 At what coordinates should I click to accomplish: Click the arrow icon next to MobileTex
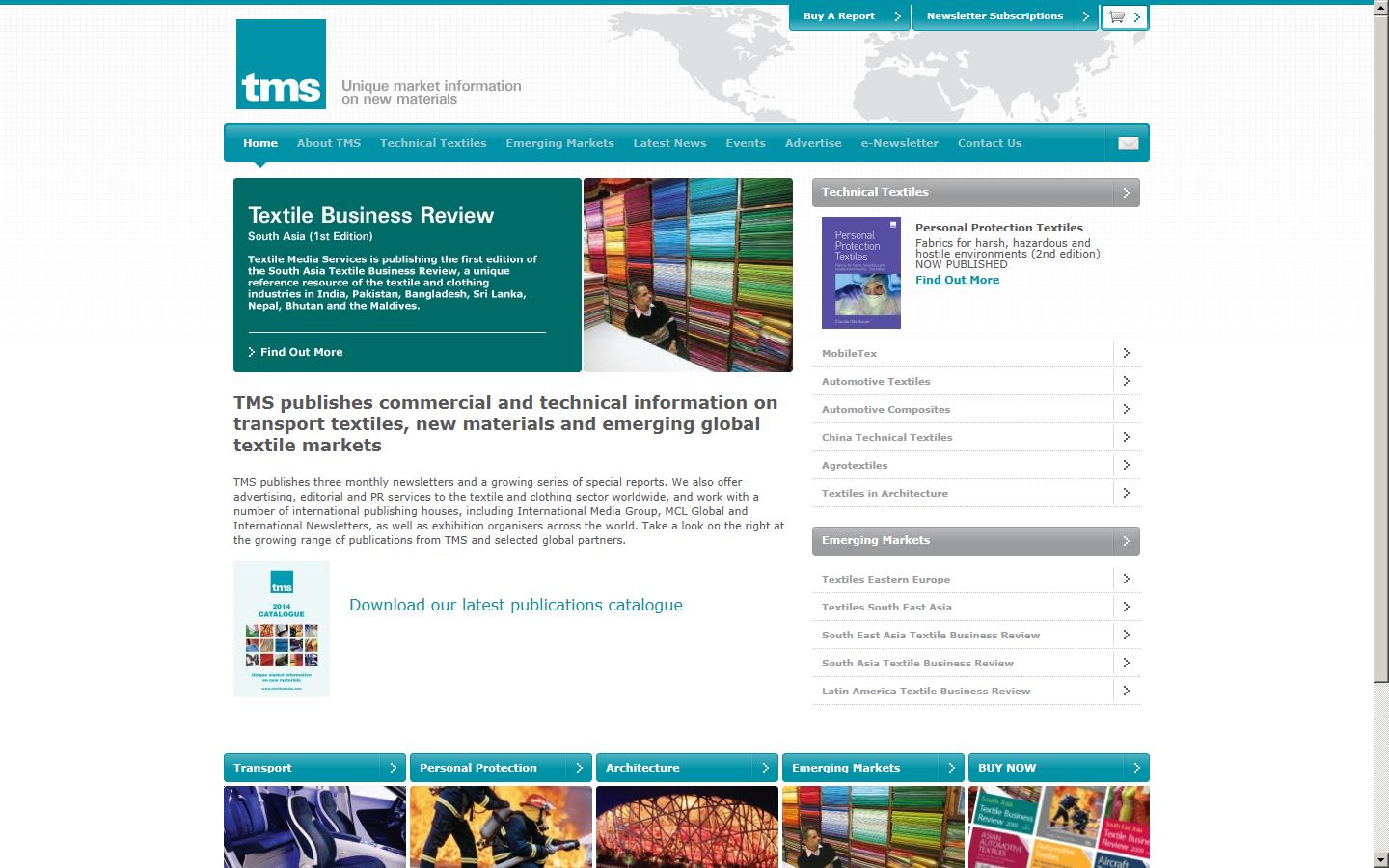click(x=1125, y=353)
